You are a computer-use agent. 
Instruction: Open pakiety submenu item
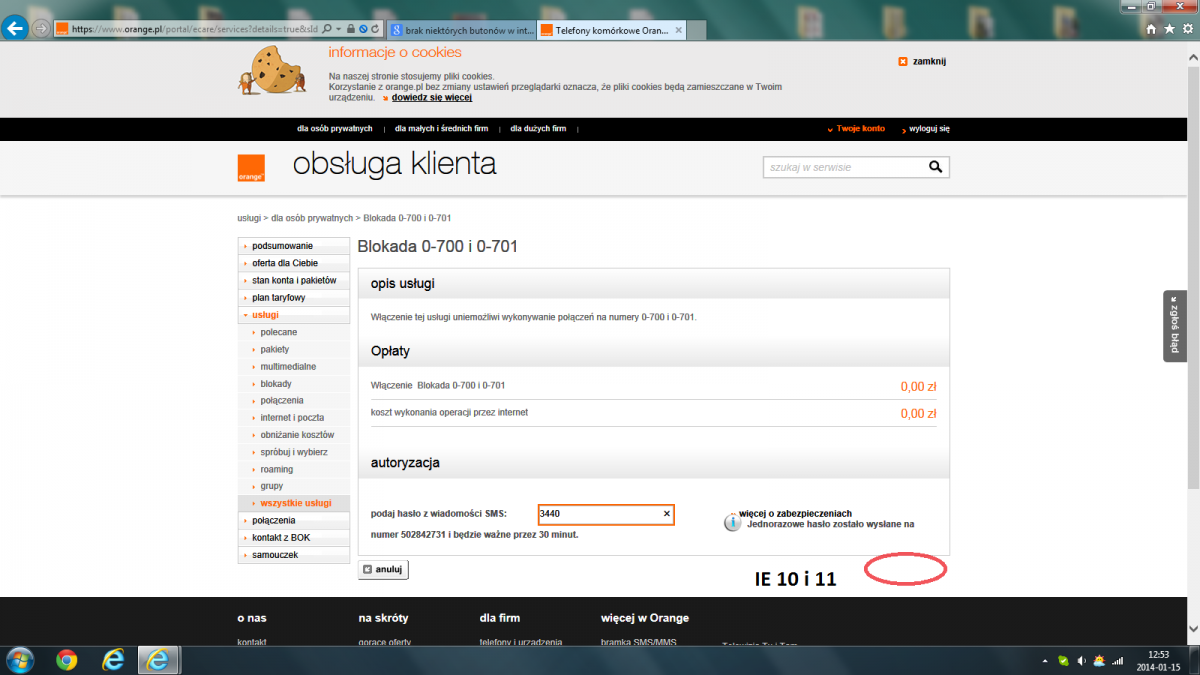coord(274,349)
